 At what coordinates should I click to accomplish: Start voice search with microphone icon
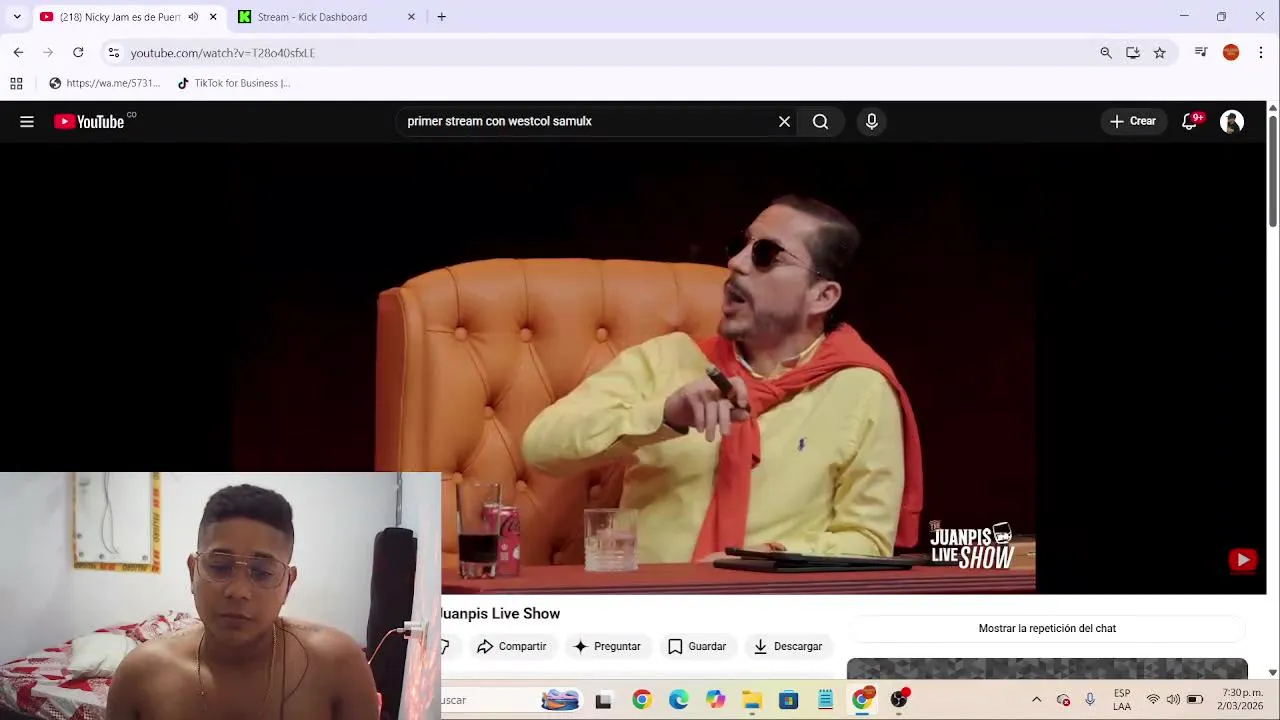872,121
